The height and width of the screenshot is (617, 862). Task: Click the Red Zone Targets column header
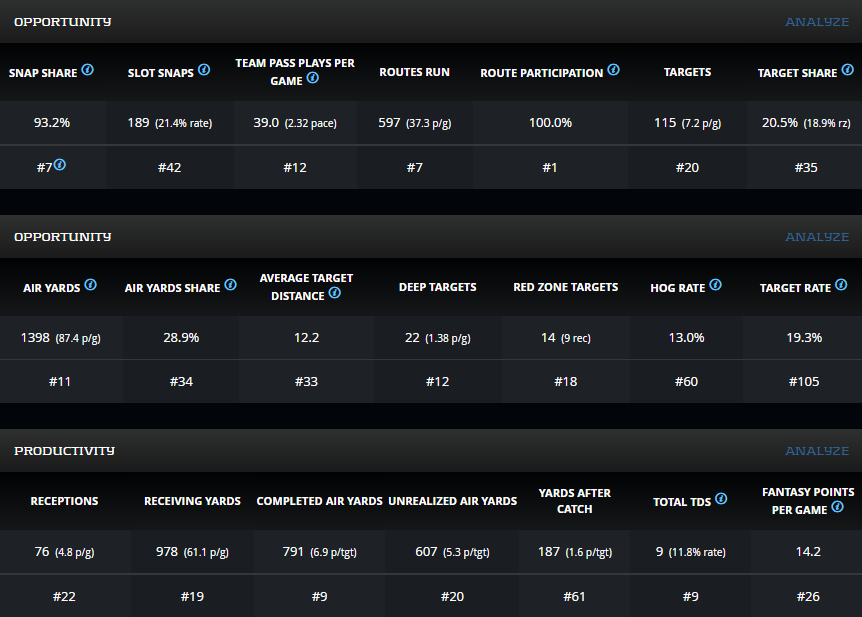tap(565, 287)
